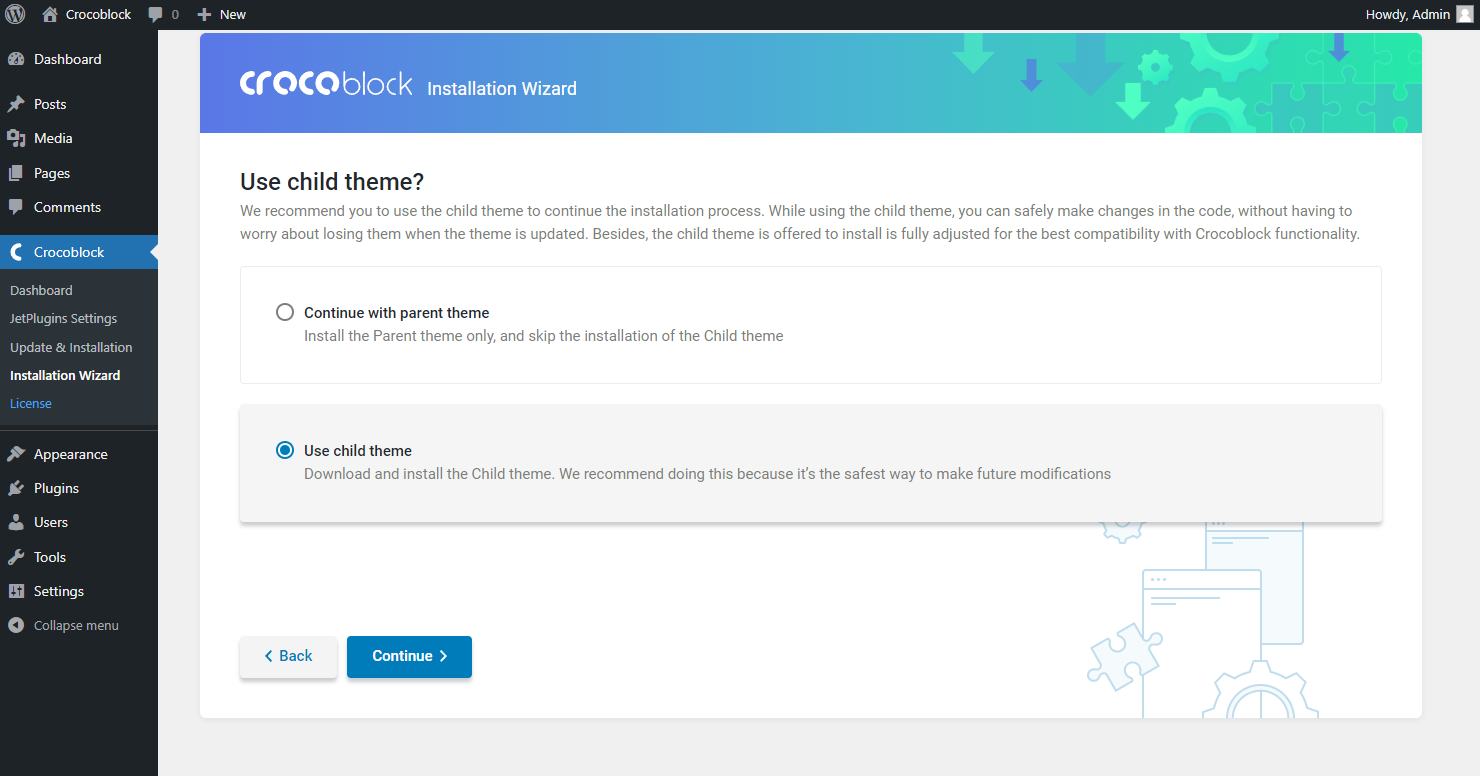The image size is (1480, 776).
Task: Click the Crocoblock site name in admin bar
Action: 99,15
